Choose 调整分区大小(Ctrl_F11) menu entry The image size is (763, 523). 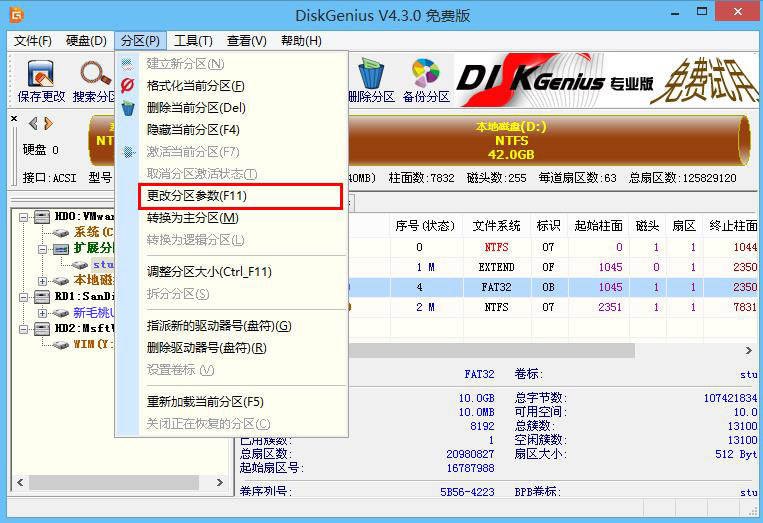point(232,271)
